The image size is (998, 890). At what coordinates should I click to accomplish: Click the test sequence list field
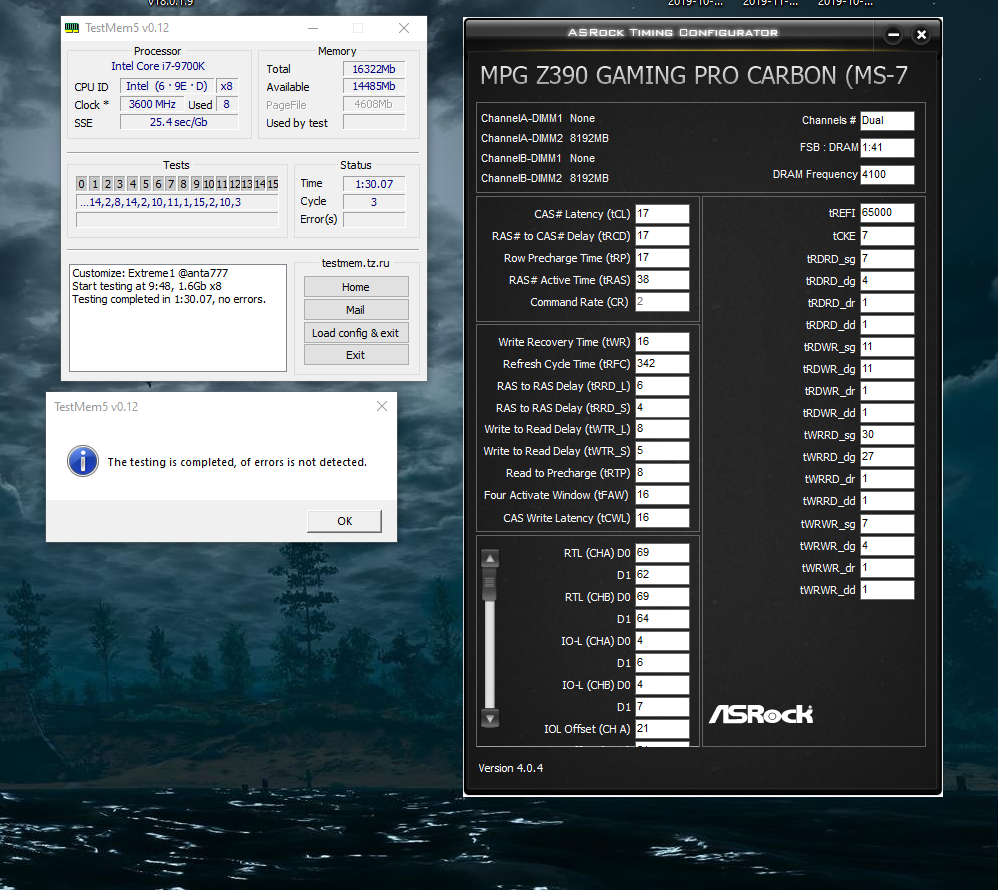[177, 202]
